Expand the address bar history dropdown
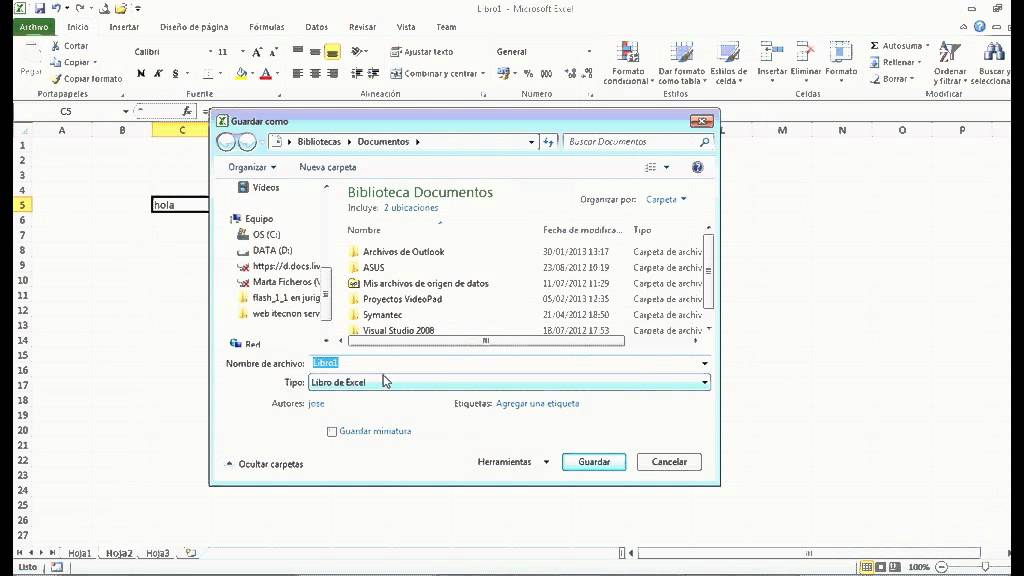This screenshot has height=576, width=1024. (531, 142)
